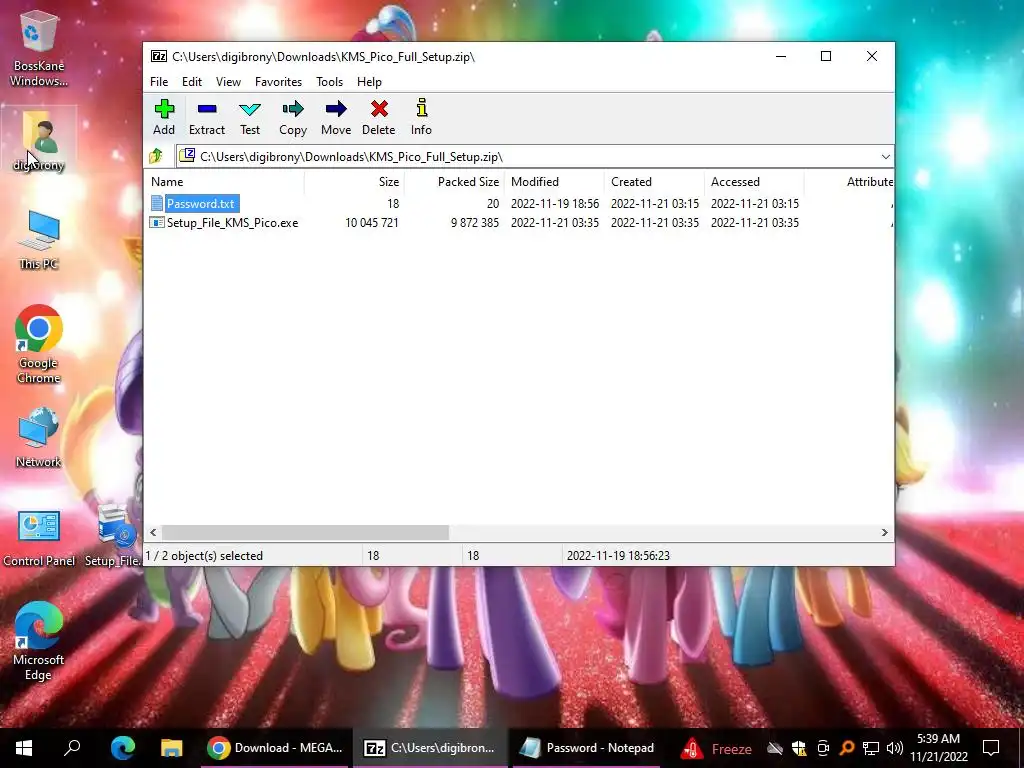This screenshot has height=768, width=1024.
Task: Open the View menu
Action: tap(229, 82)
